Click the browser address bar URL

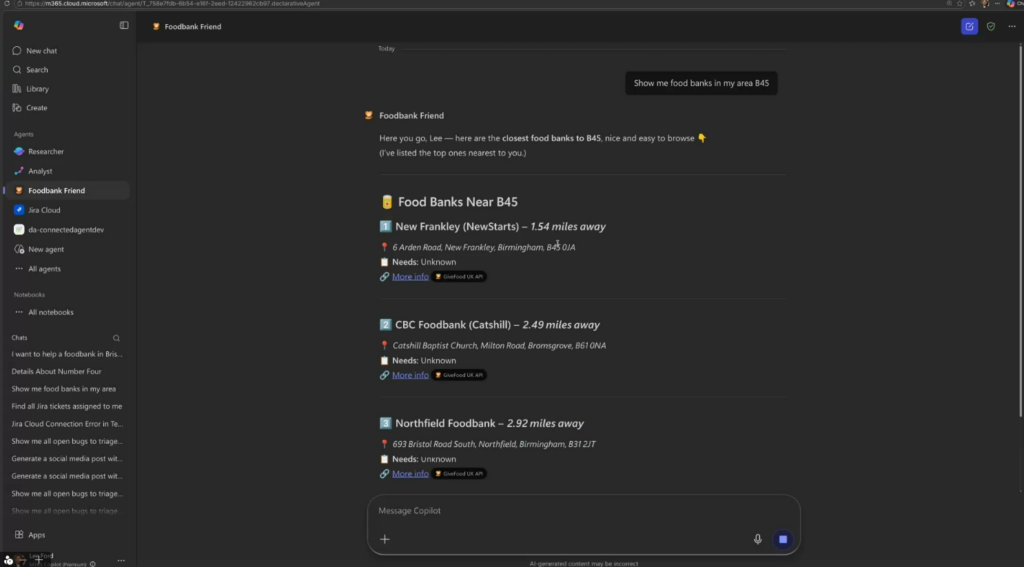(x=172, y=3)
